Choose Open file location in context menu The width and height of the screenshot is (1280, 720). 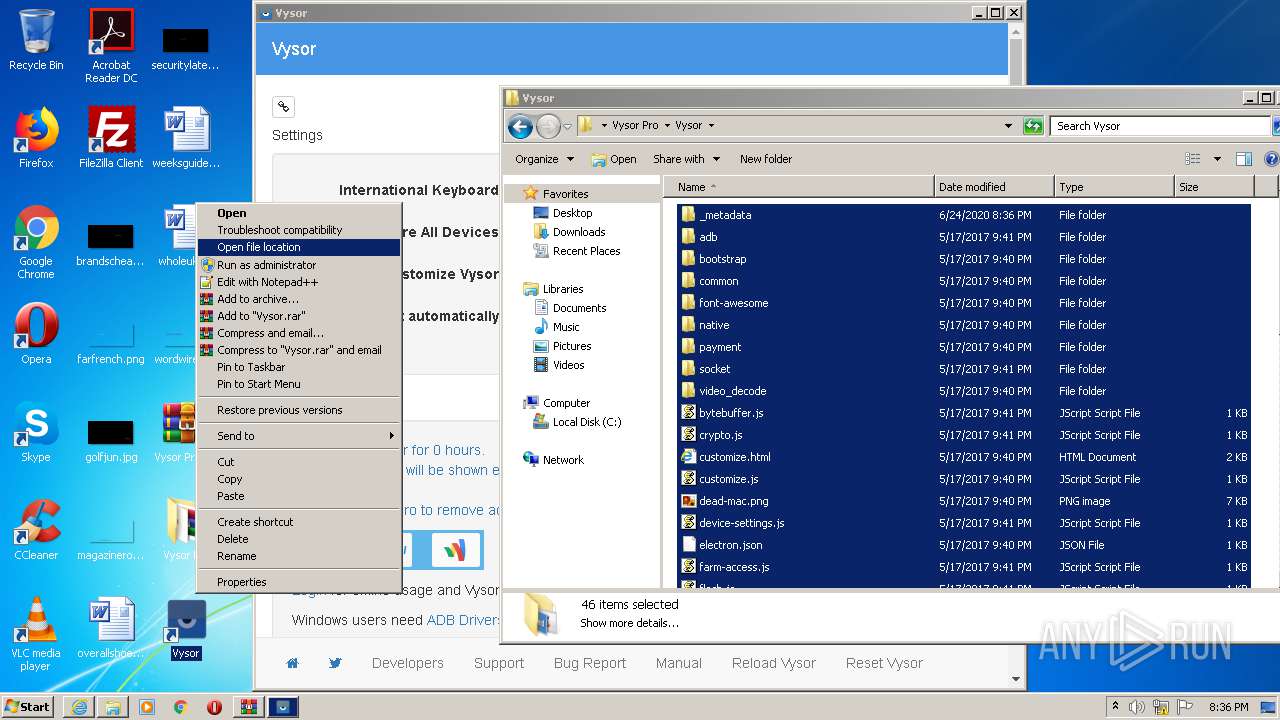[299, 247]
